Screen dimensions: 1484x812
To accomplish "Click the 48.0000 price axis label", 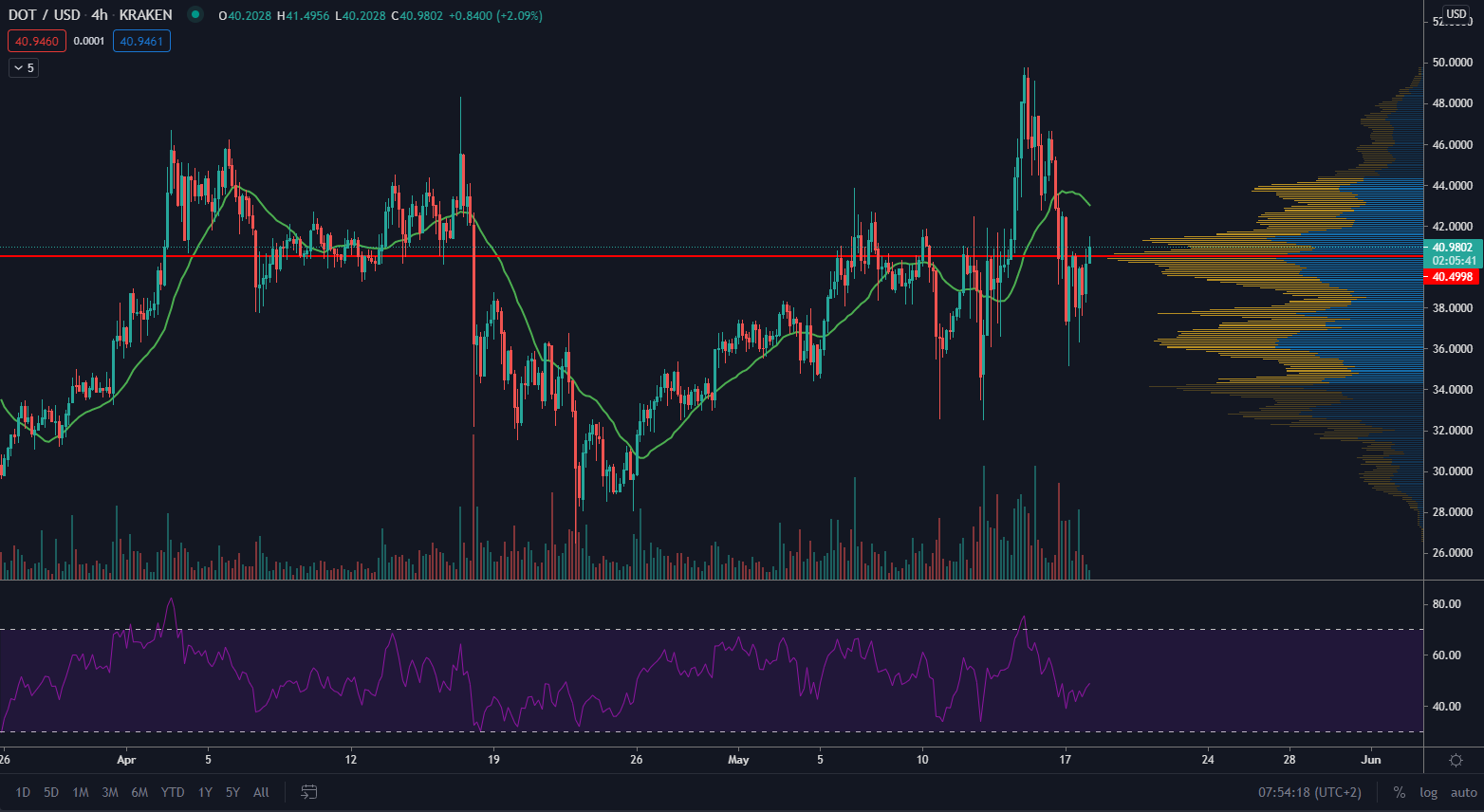I will pos(1453,103).
